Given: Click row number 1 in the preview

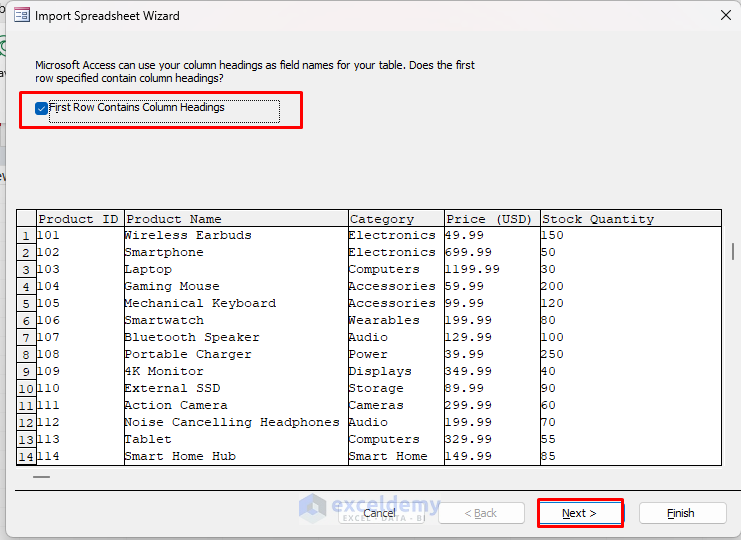Looking at the screenshot, I should click(x=26, y=235).
